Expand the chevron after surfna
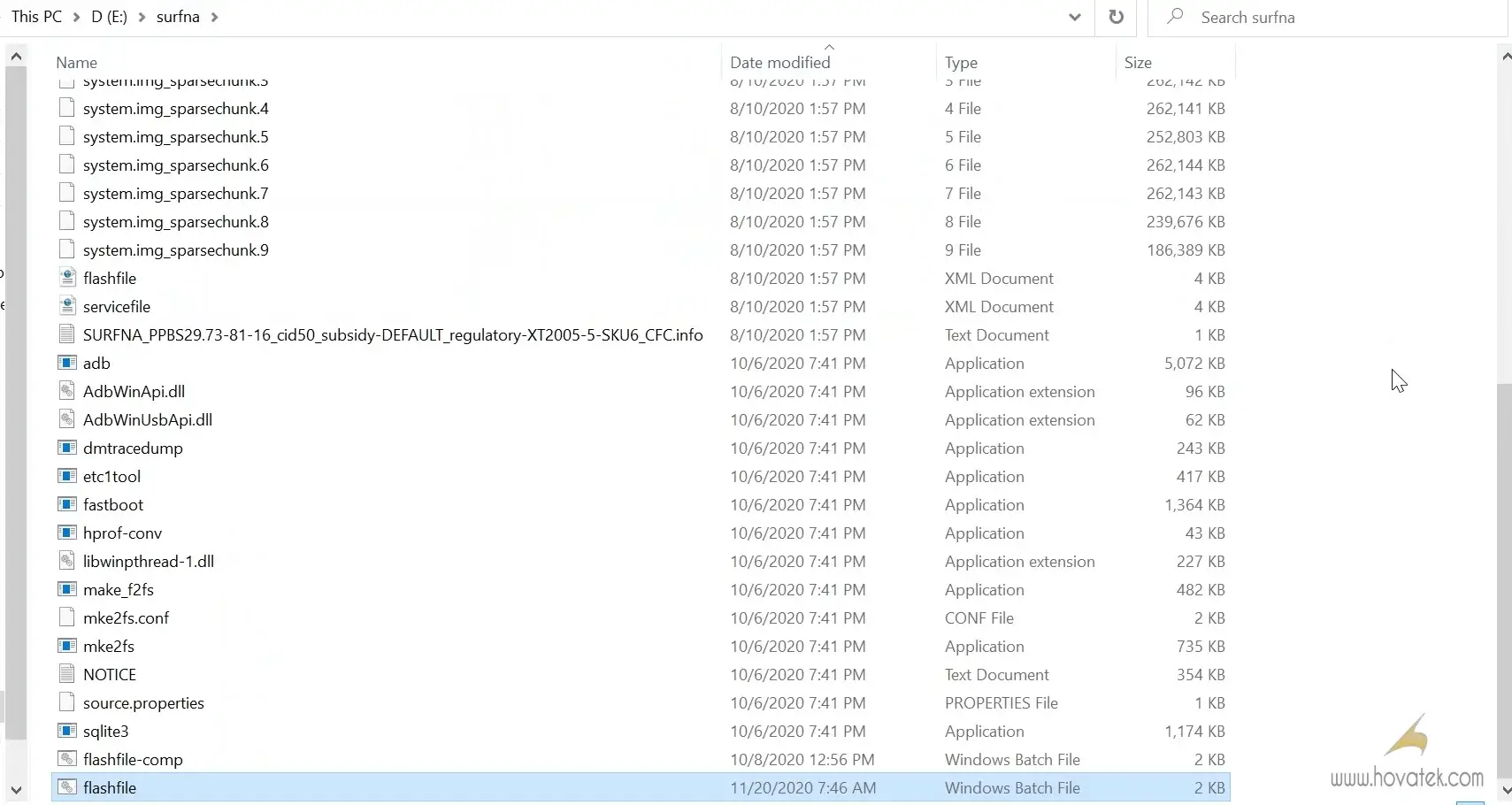Viewport: 1512px width, 805px height. [216, 16]
